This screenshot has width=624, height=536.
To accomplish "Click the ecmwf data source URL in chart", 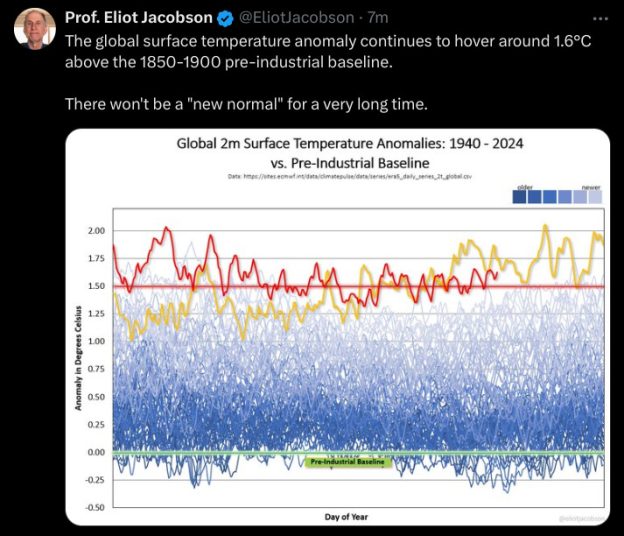I will pyautogui.click(x=349, y=177).
